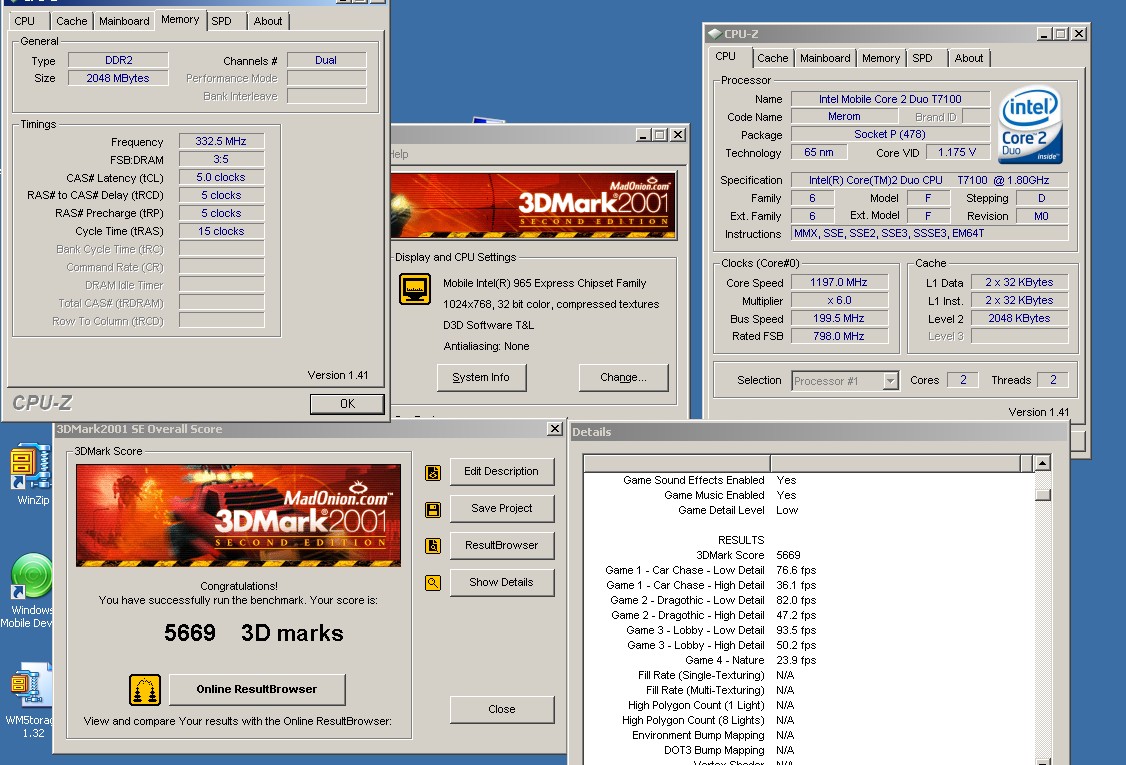
Task: Click the Code Name Merom field
Action: tap(844, 116)
